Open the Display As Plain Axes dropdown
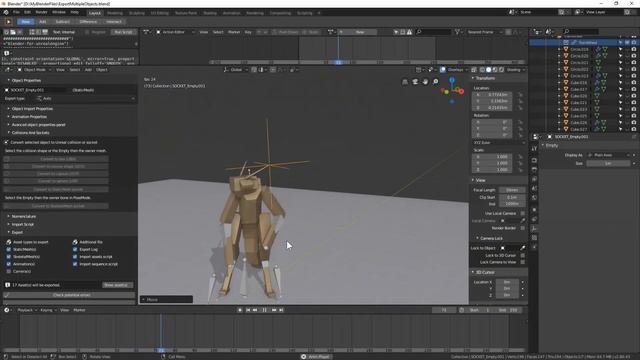Viewport: 640px width, 360px height. [x=609, y=155]
